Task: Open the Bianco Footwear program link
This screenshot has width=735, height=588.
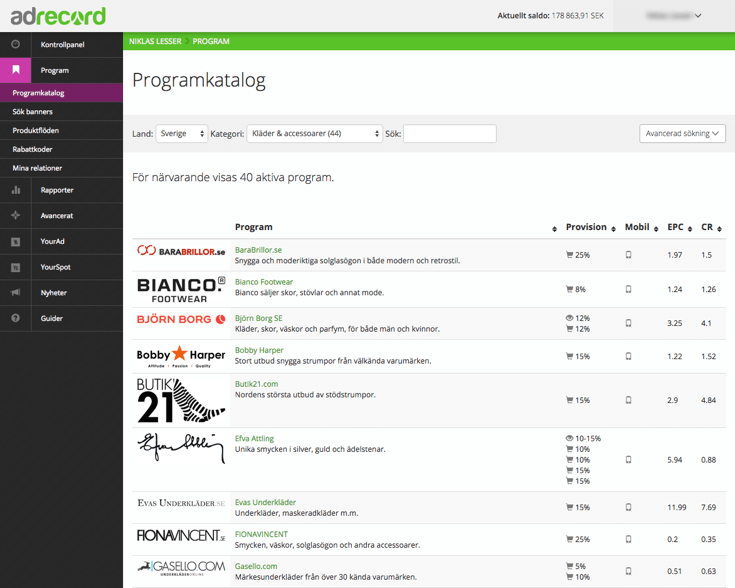Action: click(264, 282)
